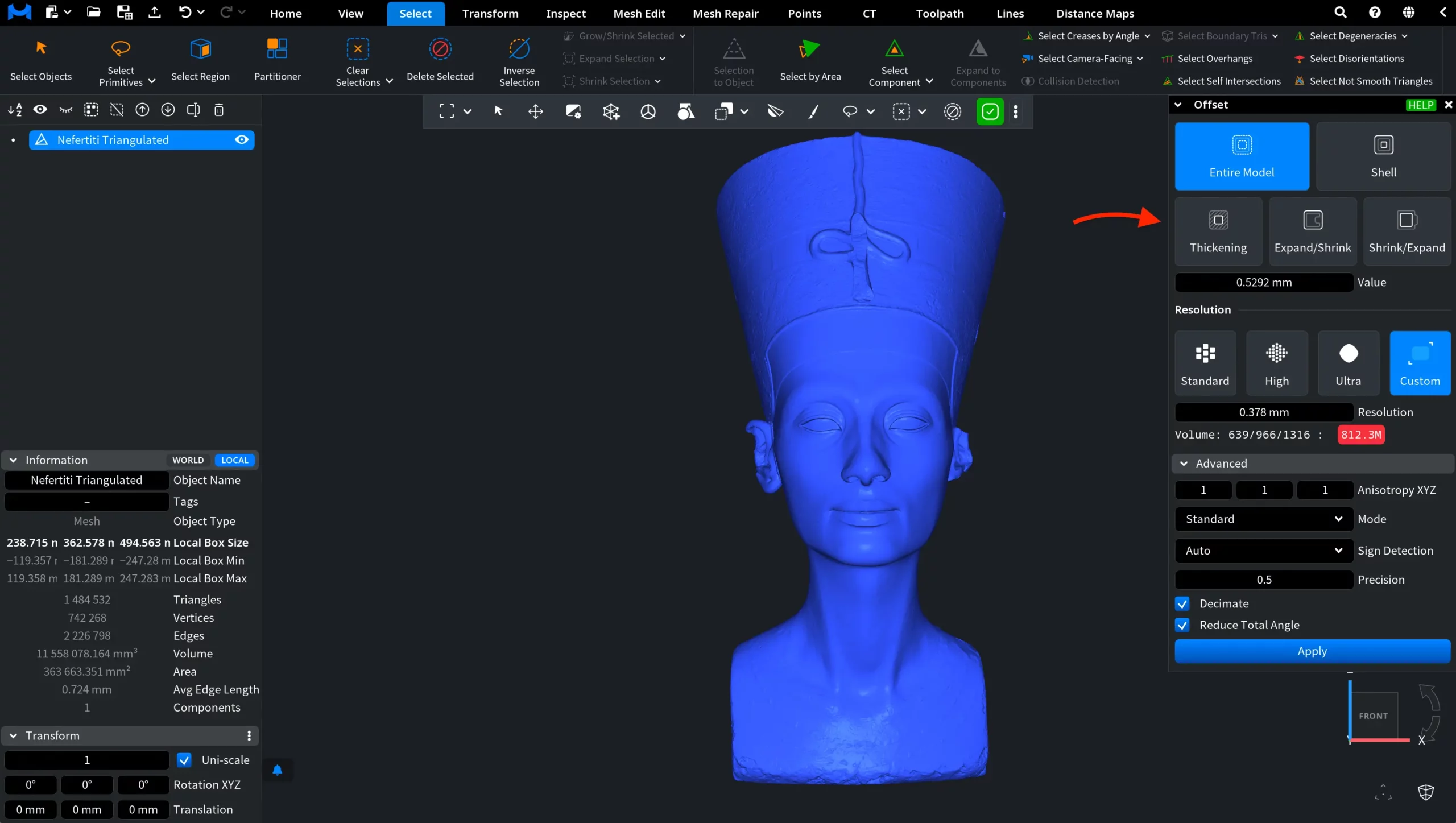Open Offset HELP
The image size is (1456, 823).
tap(1421, 105)
